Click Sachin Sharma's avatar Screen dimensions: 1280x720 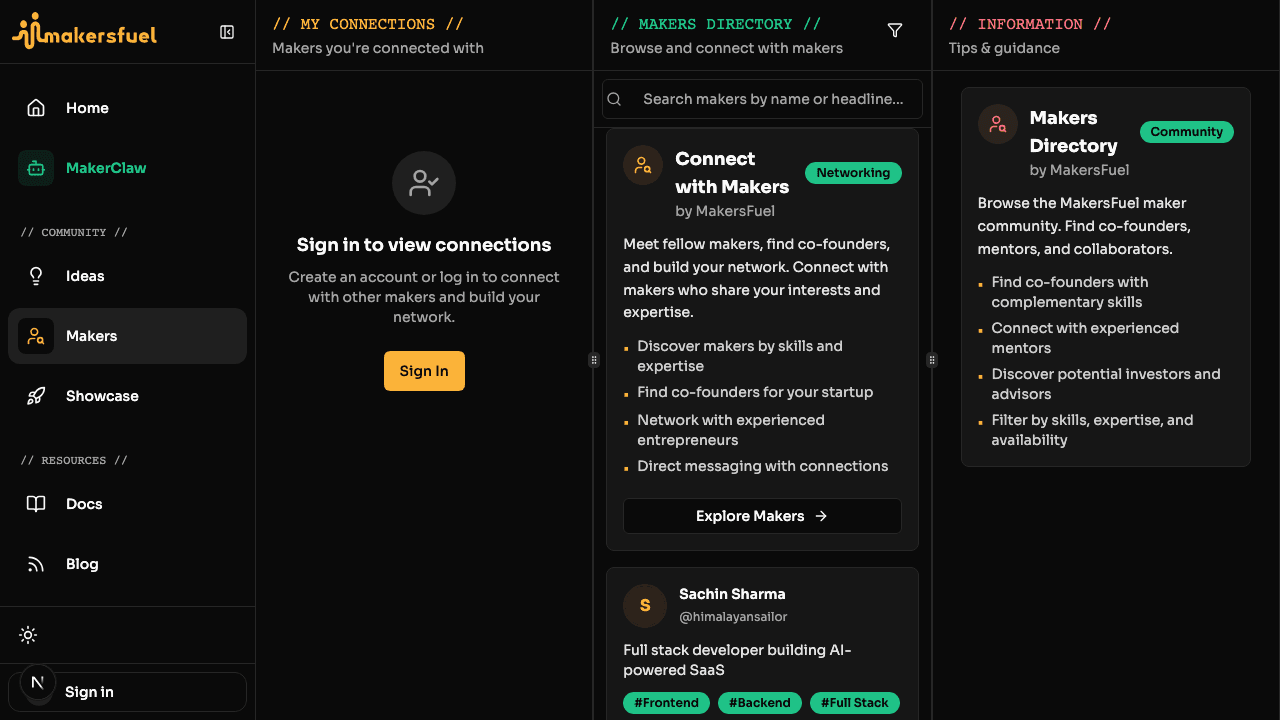[645, 605]
